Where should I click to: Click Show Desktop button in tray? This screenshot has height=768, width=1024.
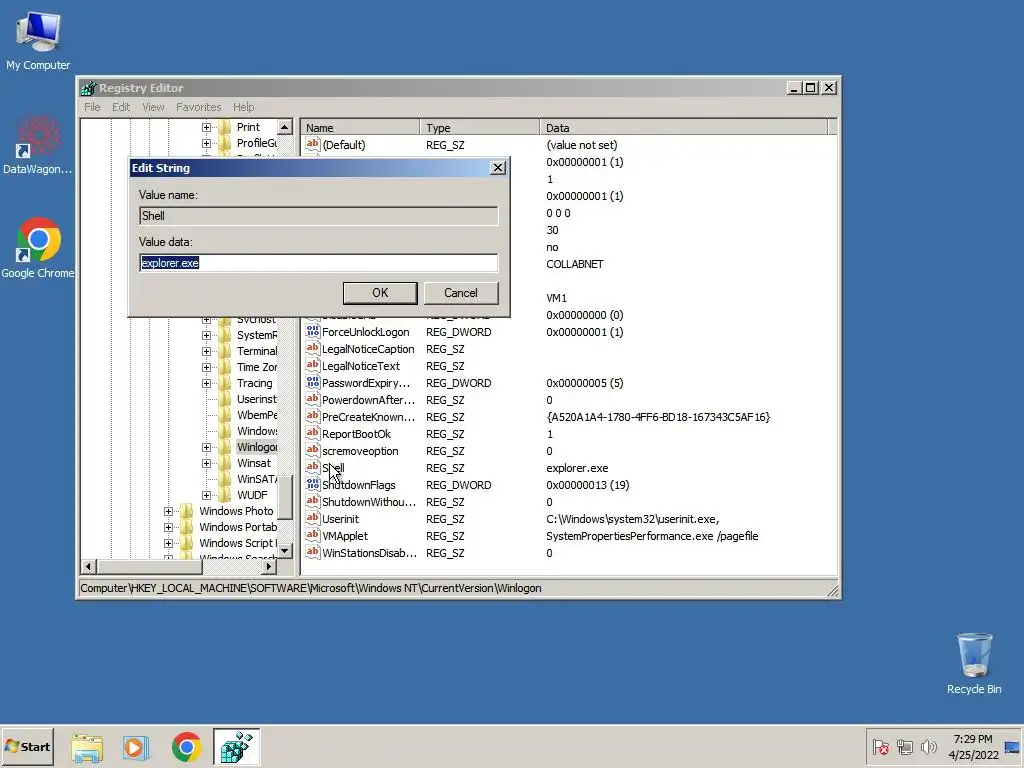(x=1013, y=746)
